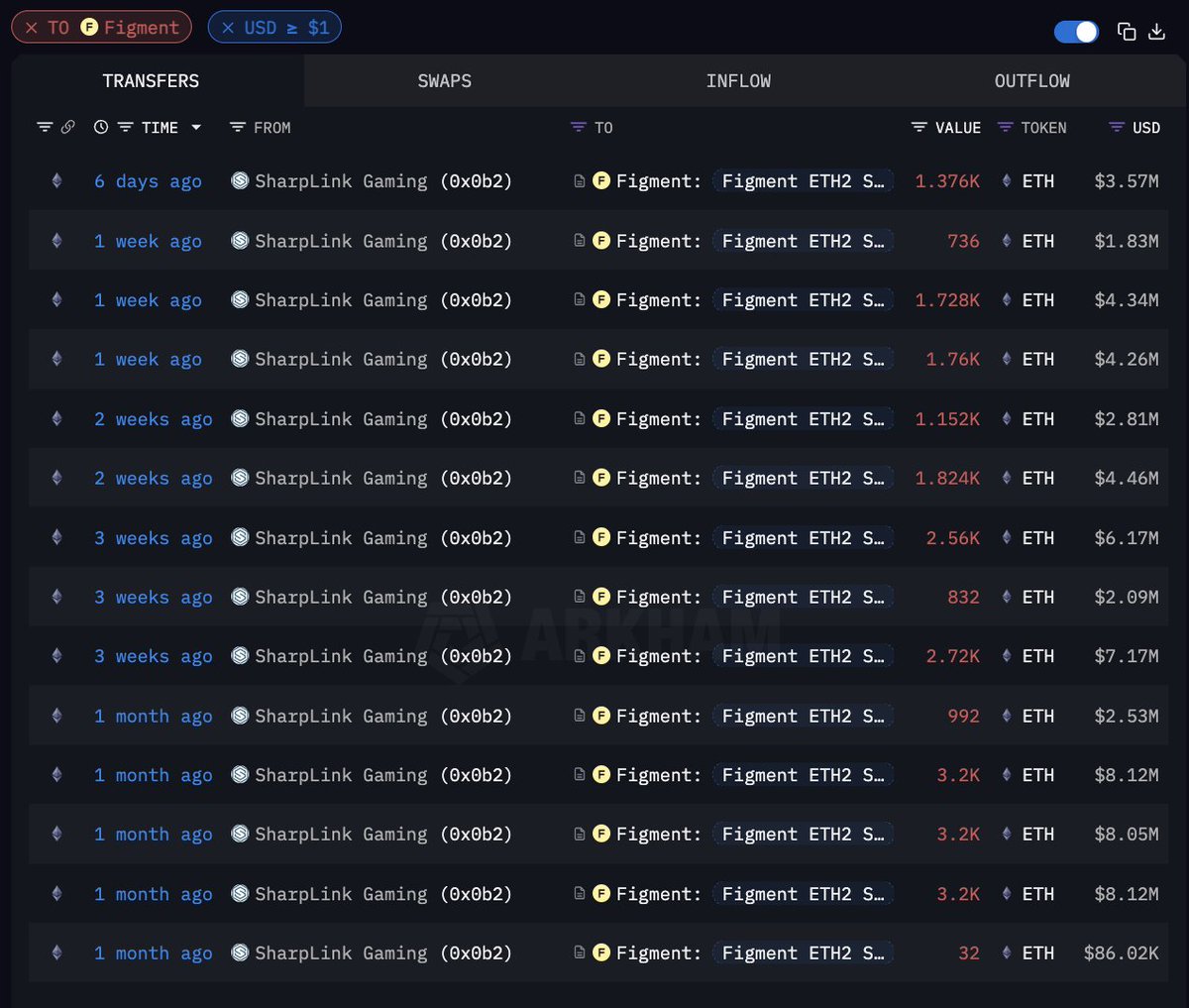Click the USD amount $3.57M
Viewport: 1189px width, 1008px height.
1127,181
